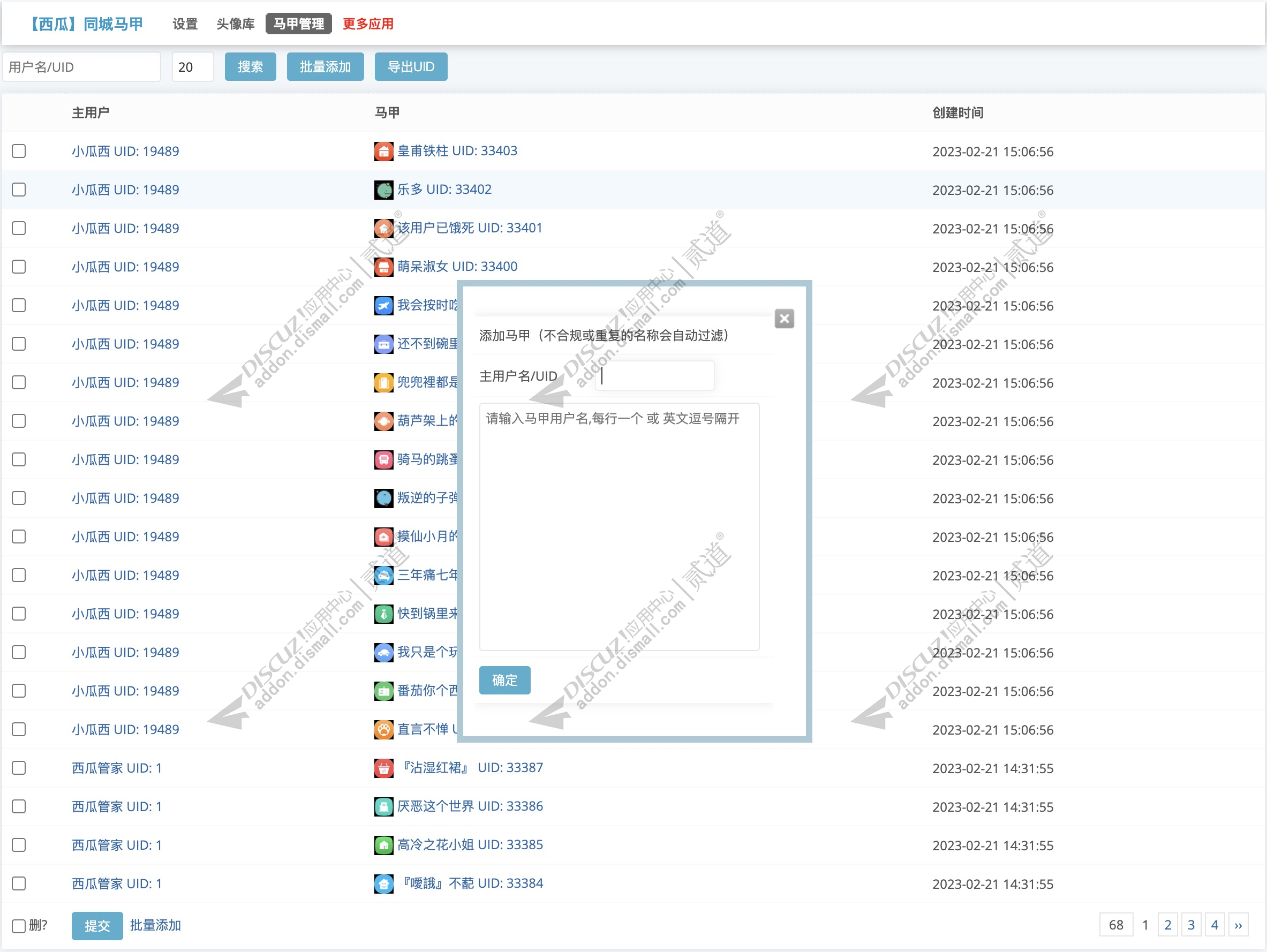
Task: Click avatar icon next to 乐多
Action: pyautogui.click(x=384, y=190)
